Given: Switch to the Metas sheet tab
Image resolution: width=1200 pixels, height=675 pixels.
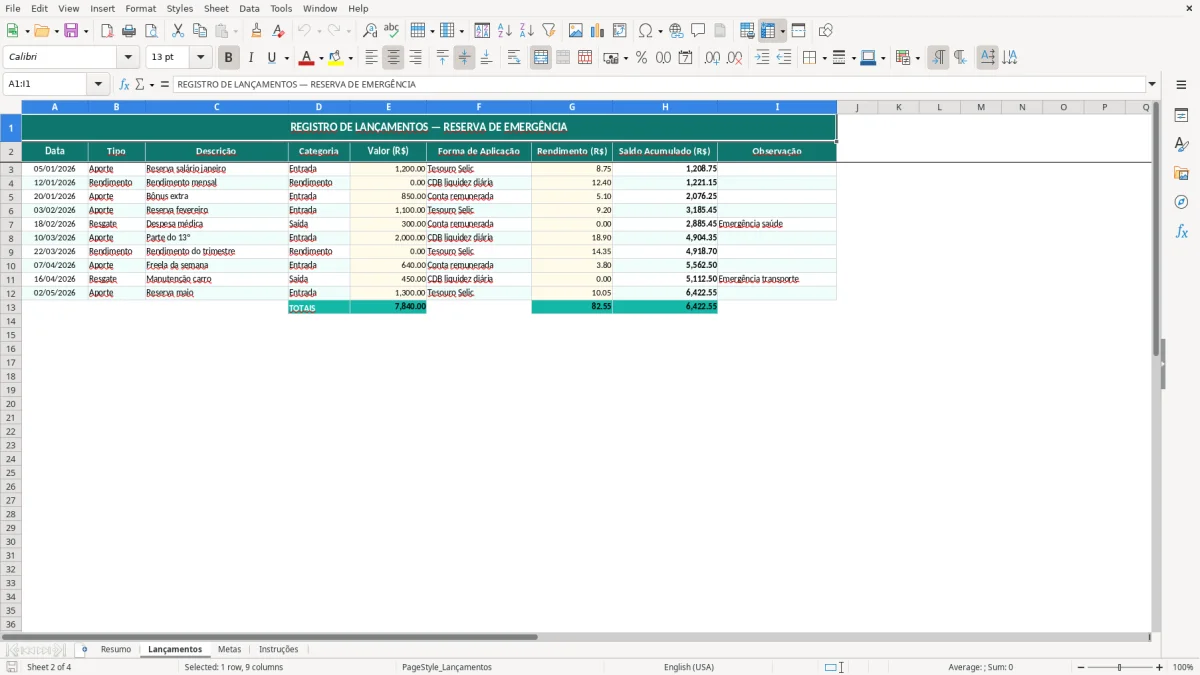Looking at the screenshot, I should point(230,649).
